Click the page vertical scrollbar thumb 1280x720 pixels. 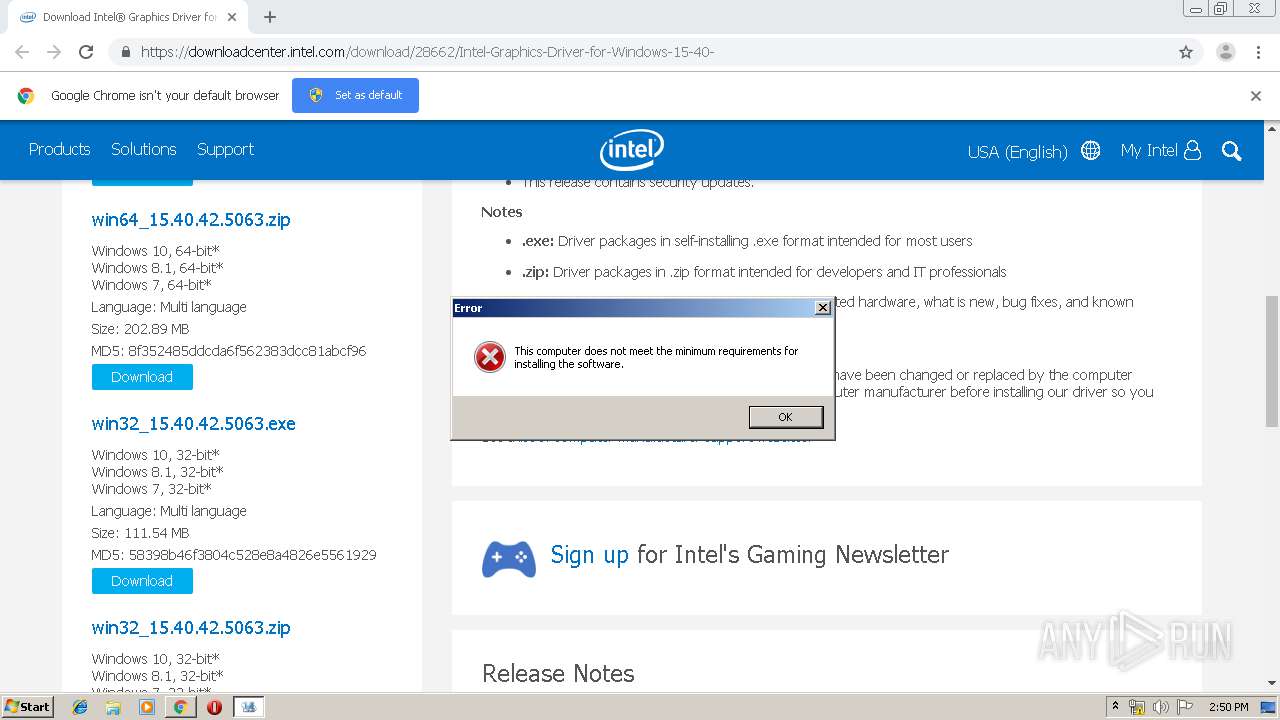pyautogui.click(x=1271, y=361)
